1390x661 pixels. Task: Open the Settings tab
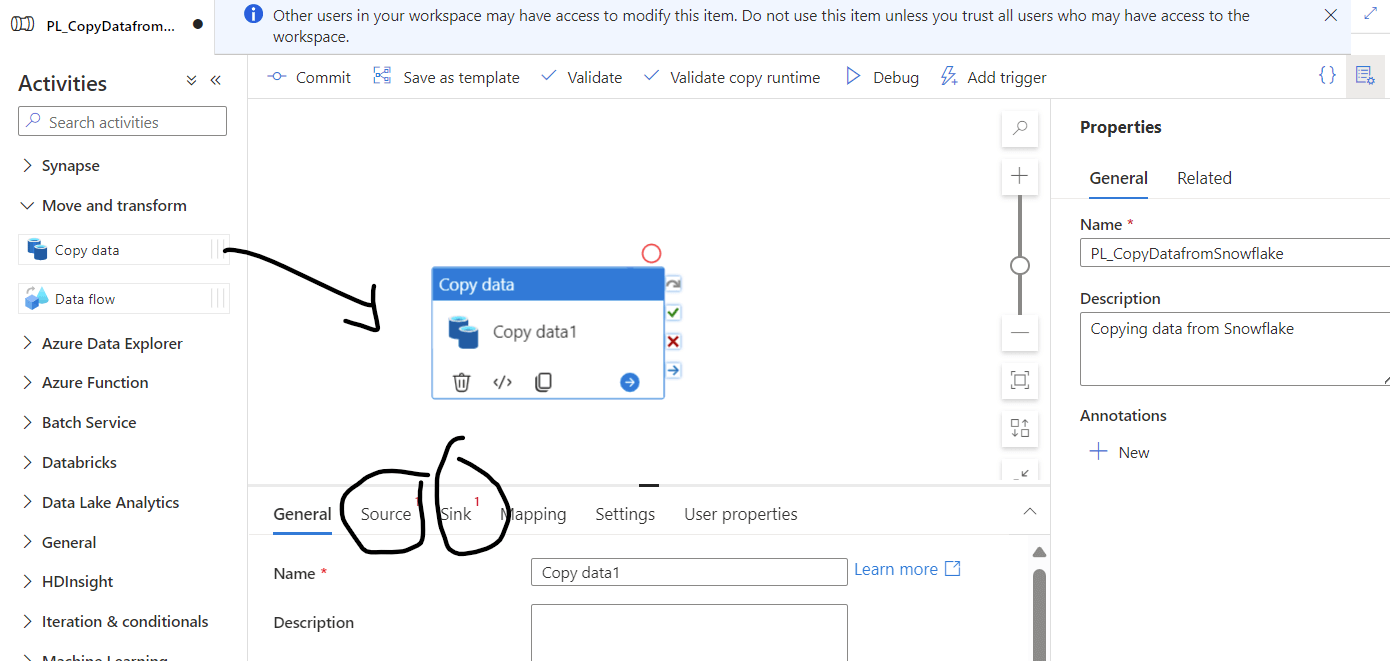tap(625, 514)
